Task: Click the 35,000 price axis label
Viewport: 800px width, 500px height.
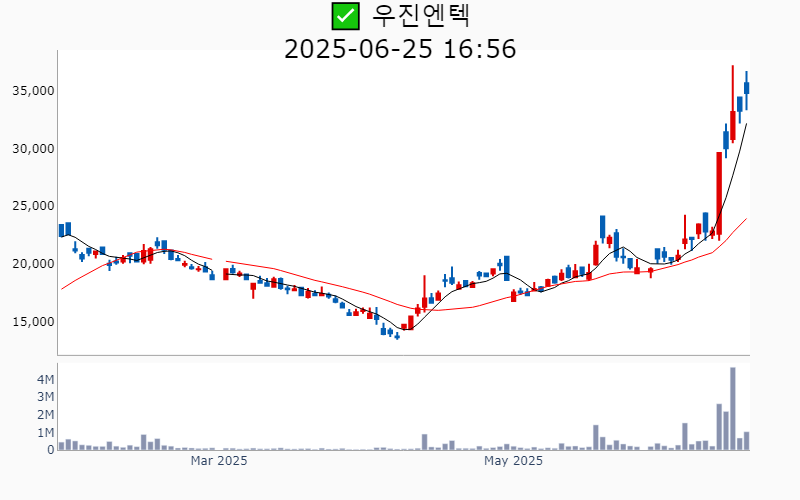Action: [34, 91]
